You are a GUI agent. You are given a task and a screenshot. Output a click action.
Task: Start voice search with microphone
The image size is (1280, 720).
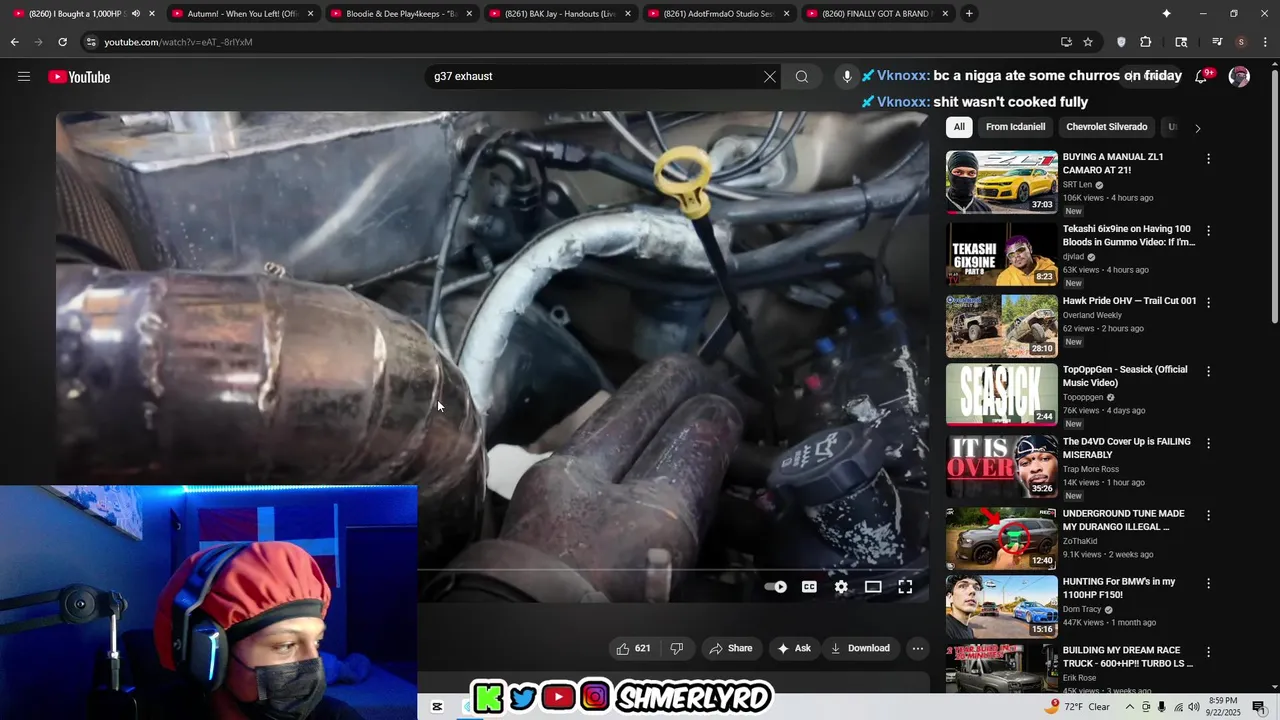point(847,77)
